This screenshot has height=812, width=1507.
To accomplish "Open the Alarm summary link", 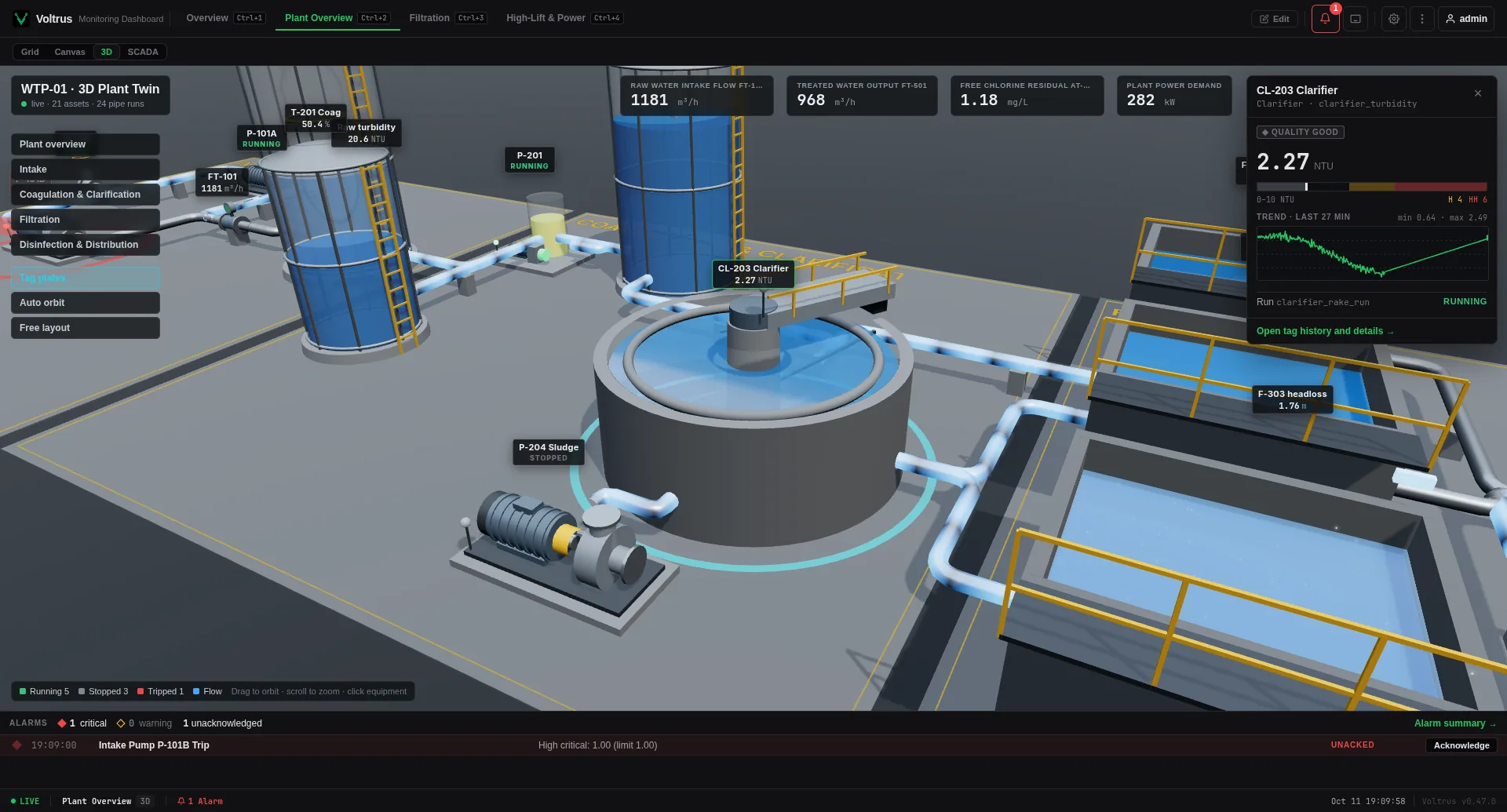I will click(1455, 723).
